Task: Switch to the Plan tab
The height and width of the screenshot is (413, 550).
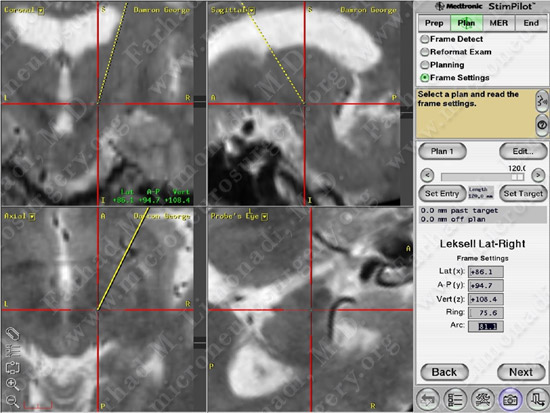Action: tap(466, 23)
